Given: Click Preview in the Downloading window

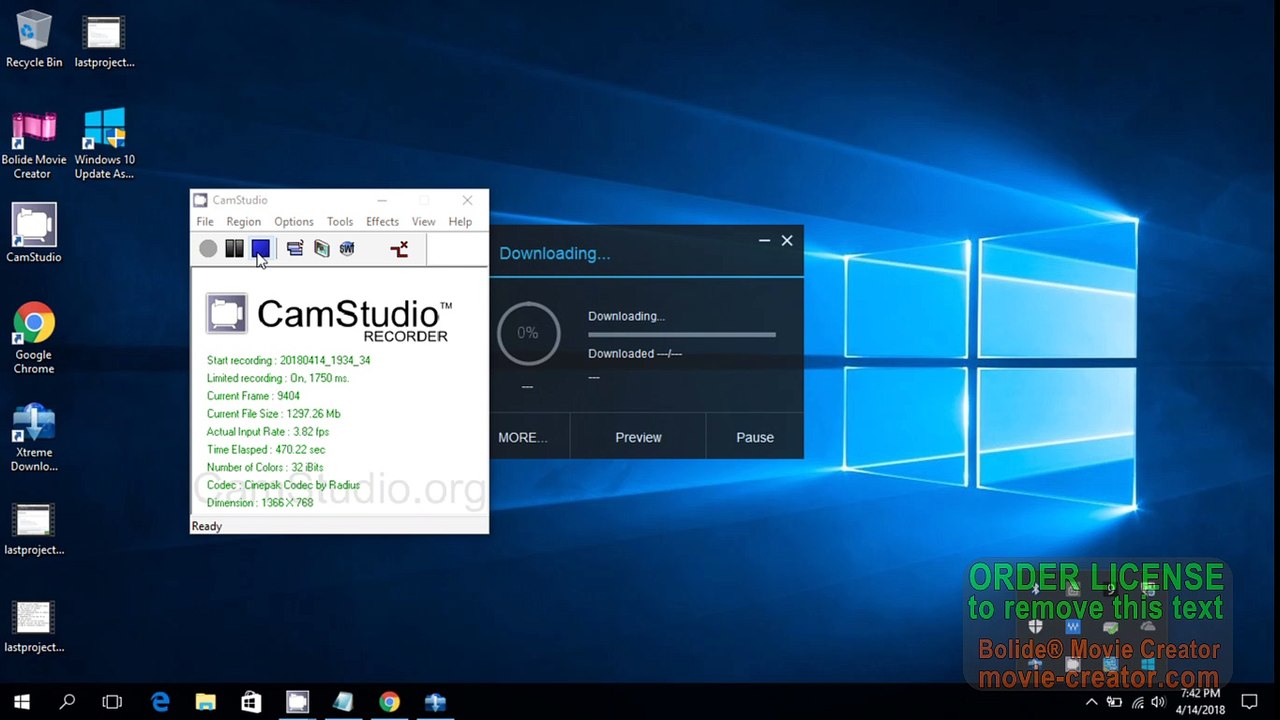Looking at the screenshot, I should [638, 437].
